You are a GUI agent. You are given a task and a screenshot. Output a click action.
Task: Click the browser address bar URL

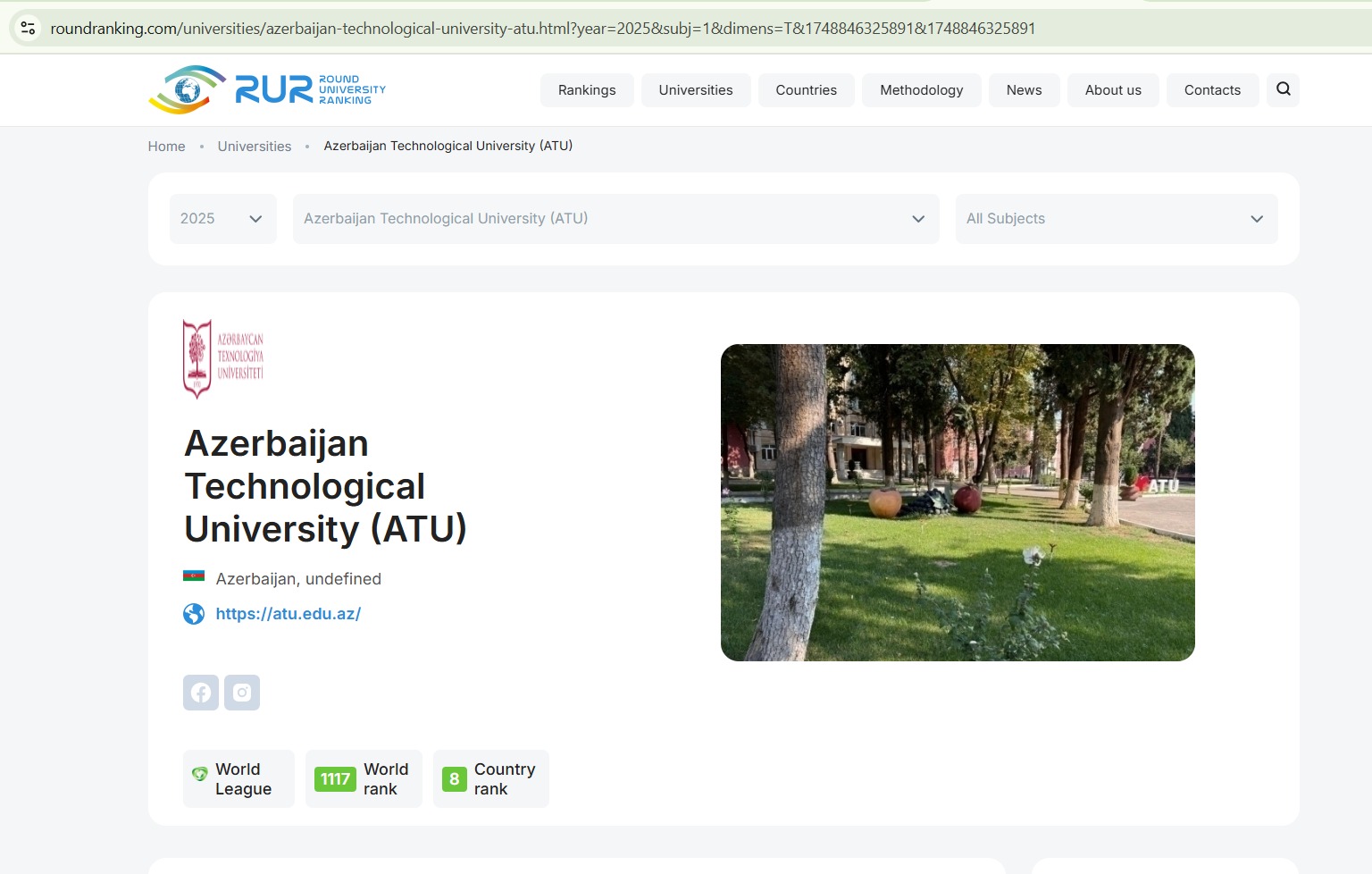543,29
